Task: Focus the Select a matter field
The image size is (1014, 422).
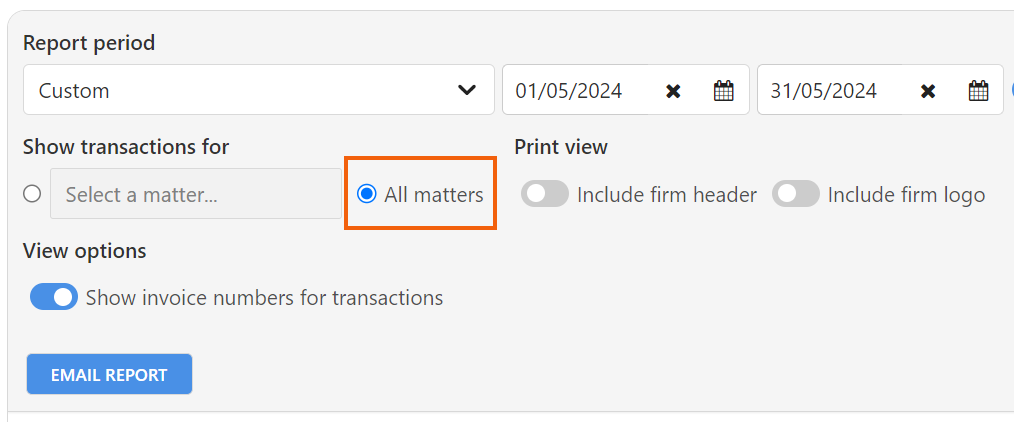Action: 196,194
